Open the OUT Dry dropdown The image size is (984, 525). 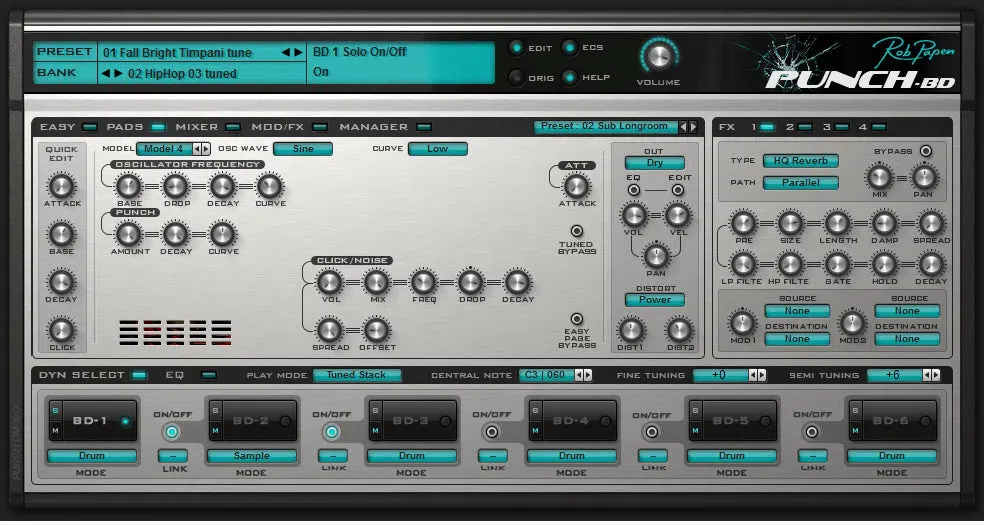pos(655,163)
